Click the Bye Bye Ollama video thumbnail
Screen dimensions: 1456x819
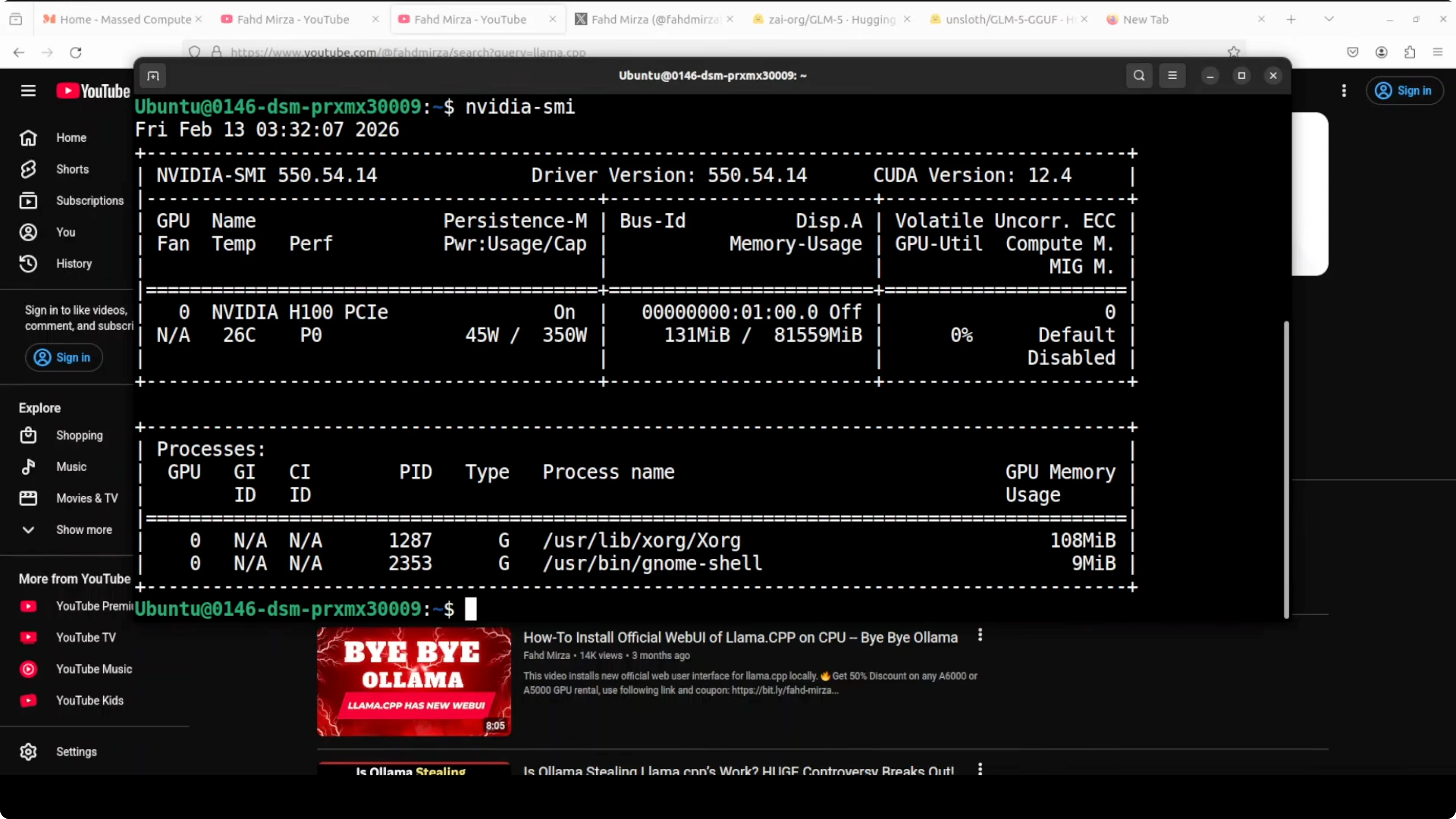(414, 681)
